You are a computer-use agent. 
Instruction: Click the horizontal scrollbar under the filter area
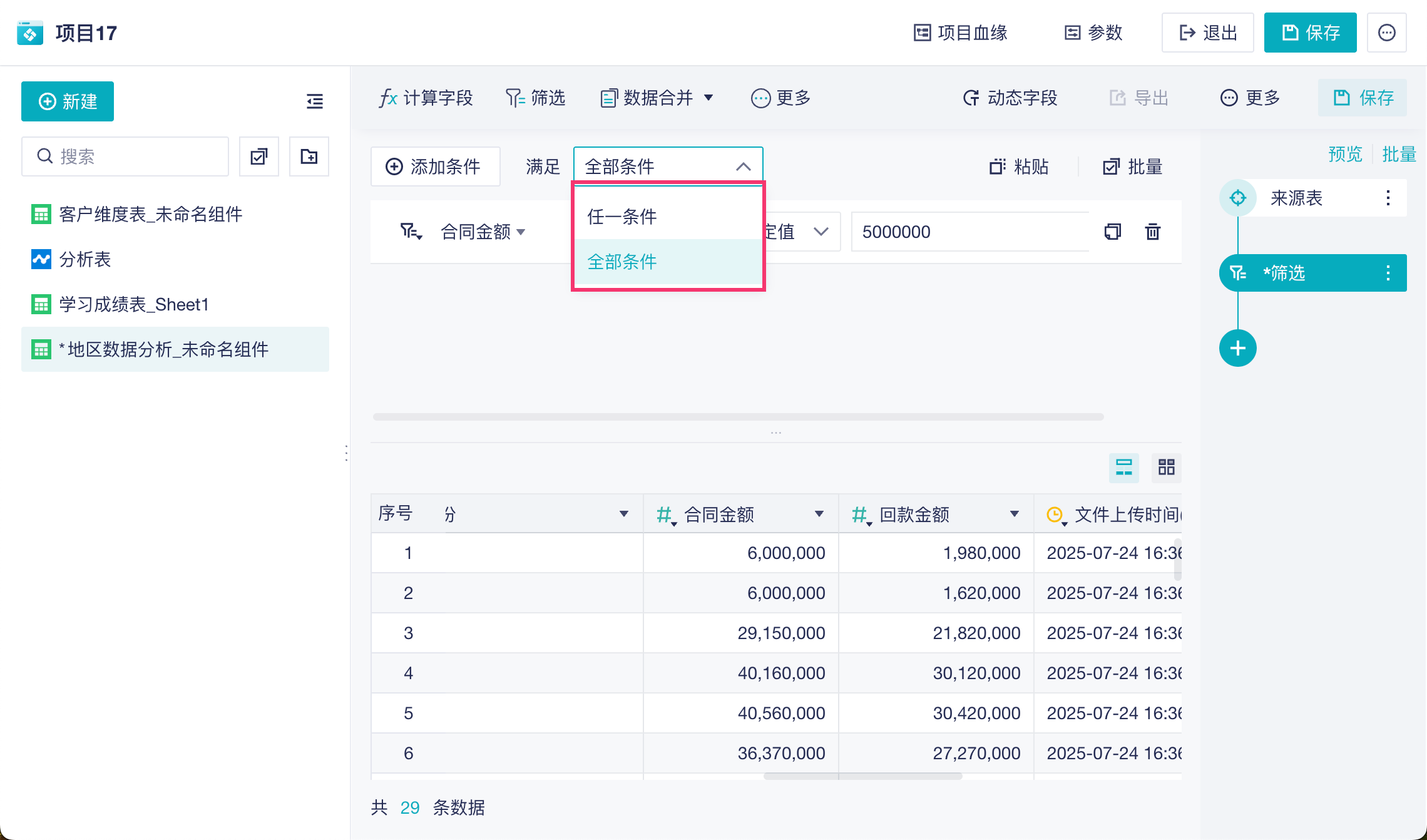click(738, 417)
